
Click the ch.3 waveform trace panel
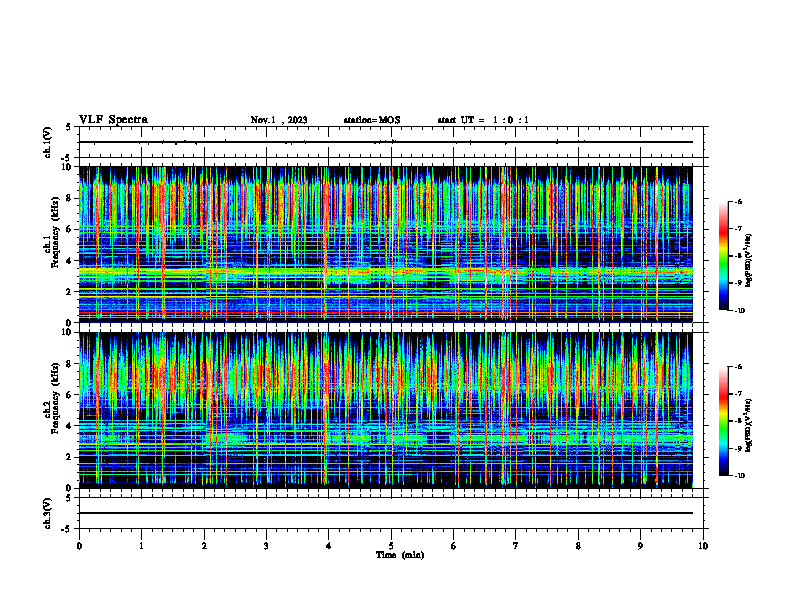(391, 513)
